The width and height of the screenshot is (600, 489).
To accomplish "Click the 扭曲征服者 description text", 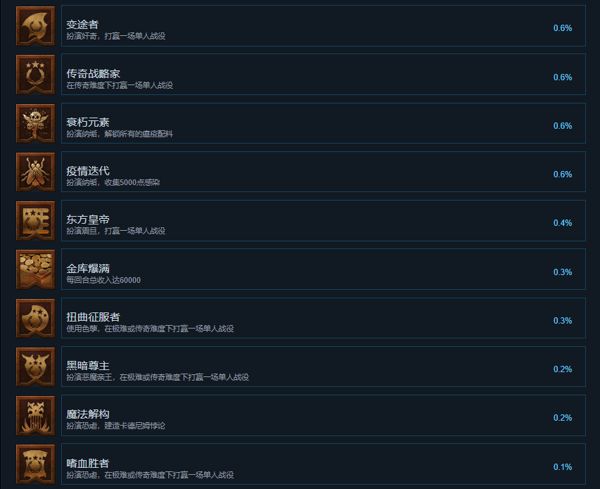I will (150, 329).
